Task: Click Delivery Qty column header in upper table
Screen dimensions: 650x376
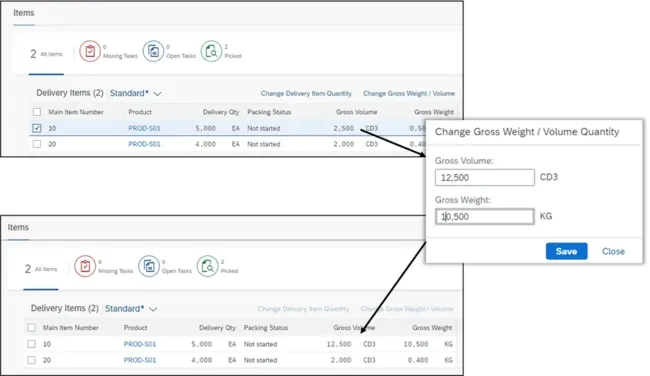Action: pyautogui.click(x=221, y=112)
